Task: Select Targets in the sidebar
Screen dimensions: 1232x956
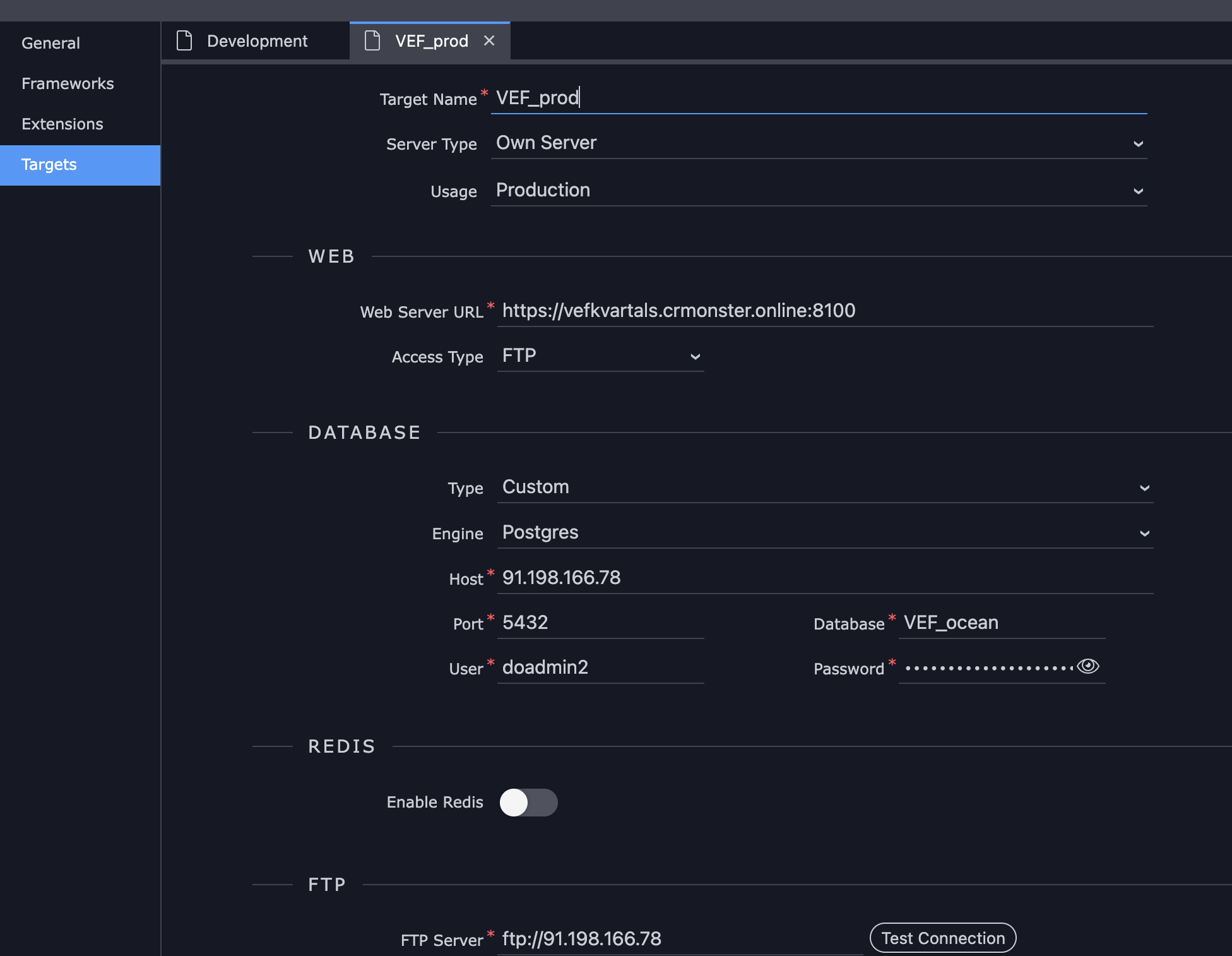Action: click(x=80, y=165)
